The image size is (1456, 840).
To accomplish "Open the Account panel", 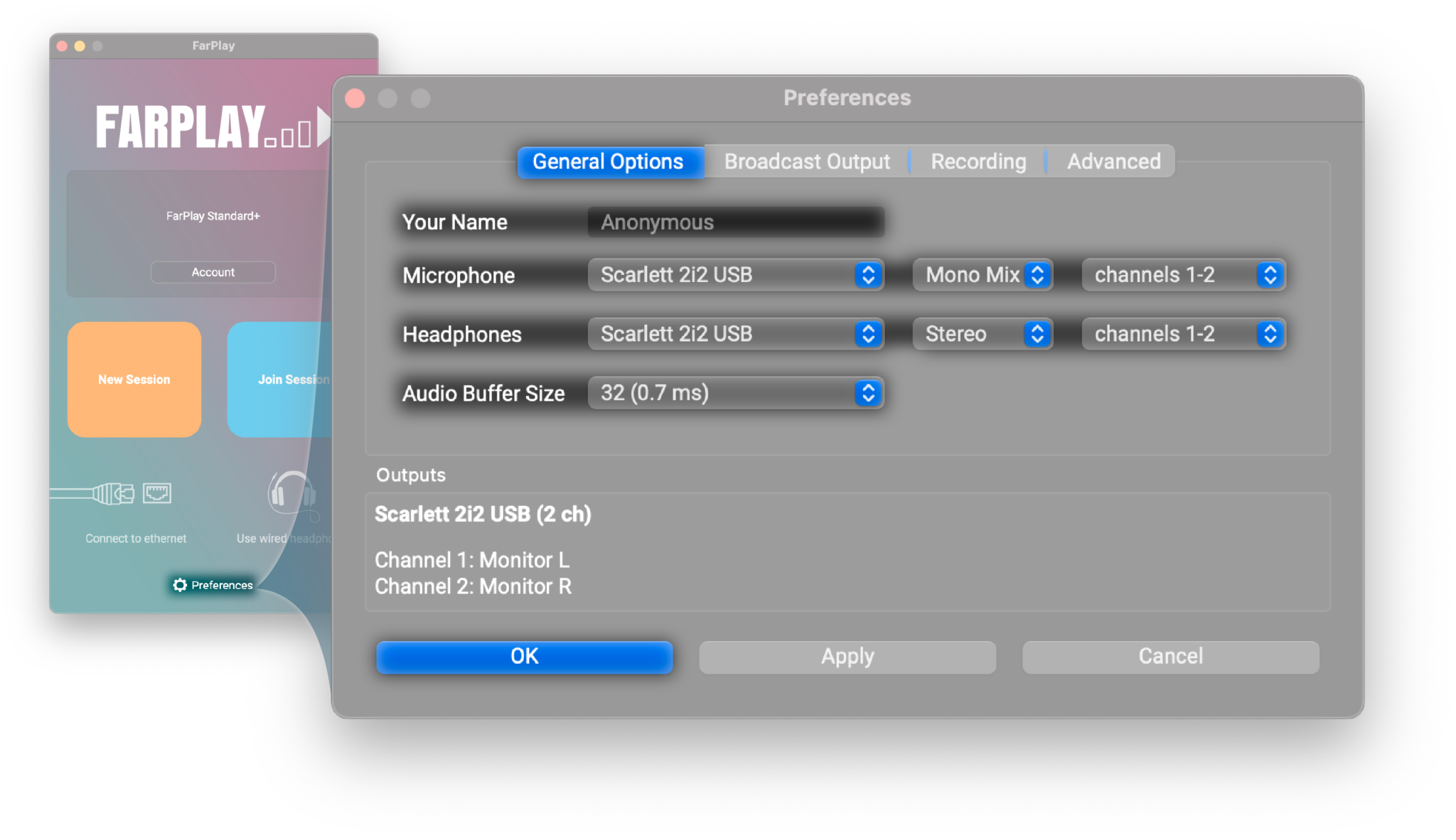I will (213, 271).
